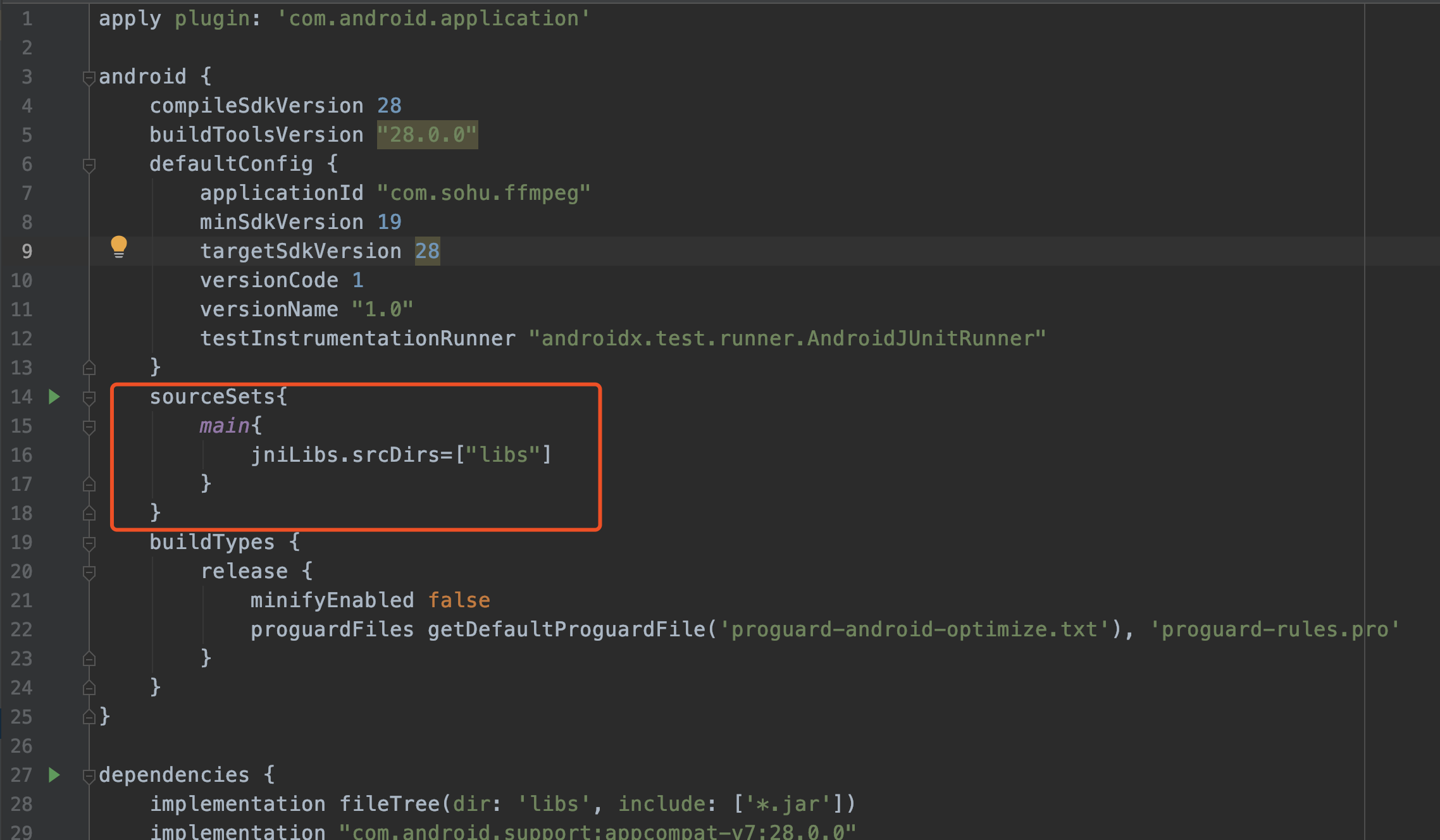Viewport: 1440px width, 840px height.
Task: Collapse the sourceSets block fold marker
Action: pos(89,397)
